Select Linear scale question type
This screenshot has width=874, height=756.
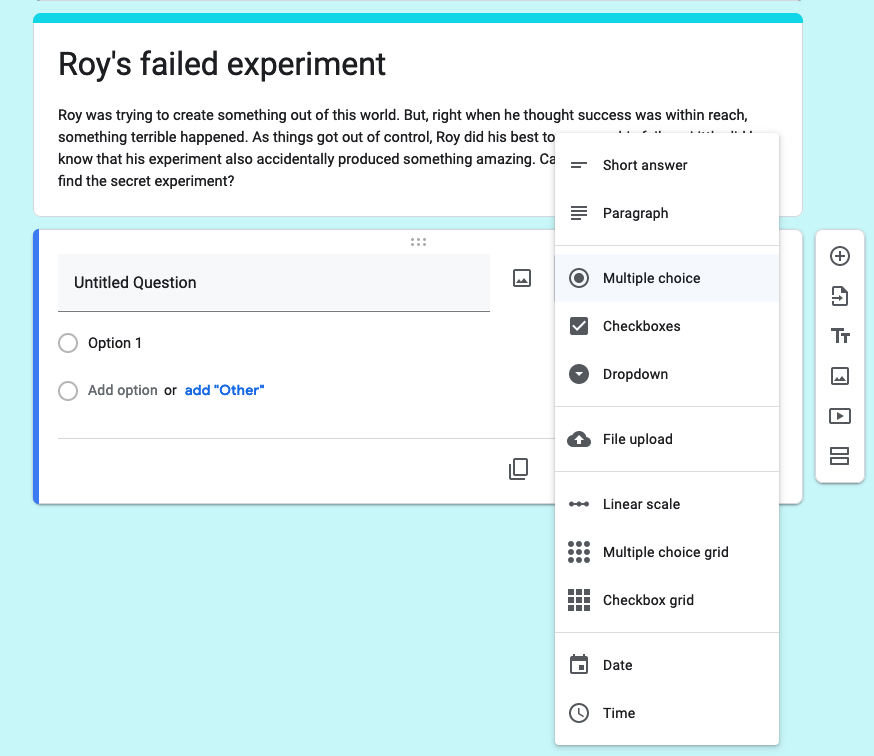[641, 504]
